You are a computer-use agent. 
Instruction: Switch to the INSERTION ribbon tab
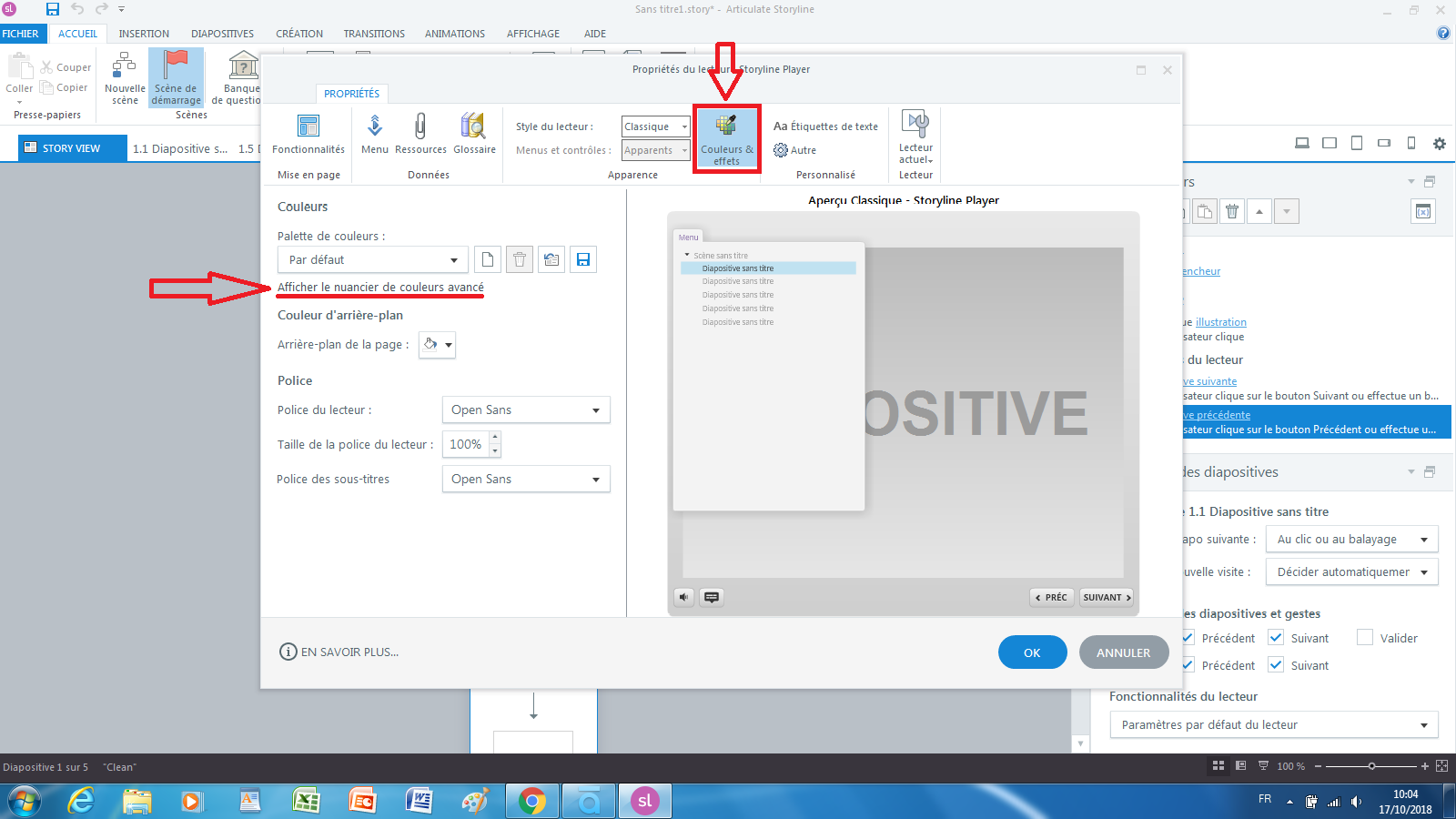pyautogui.click(x=144, y=34)
